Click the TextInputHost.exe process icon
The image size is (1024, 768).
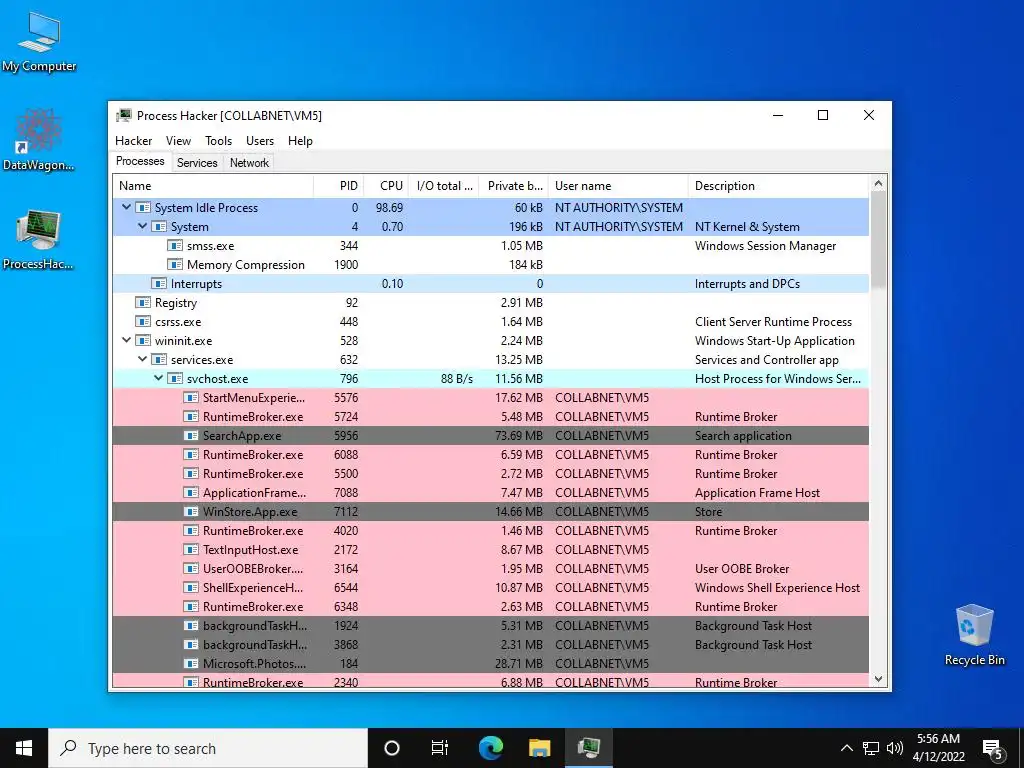click(x=191, y=549)
